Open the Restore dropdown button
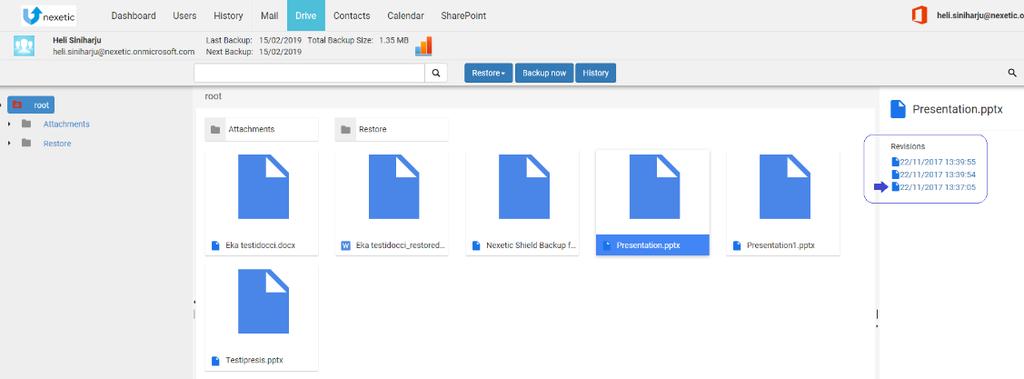 (488, 73)
